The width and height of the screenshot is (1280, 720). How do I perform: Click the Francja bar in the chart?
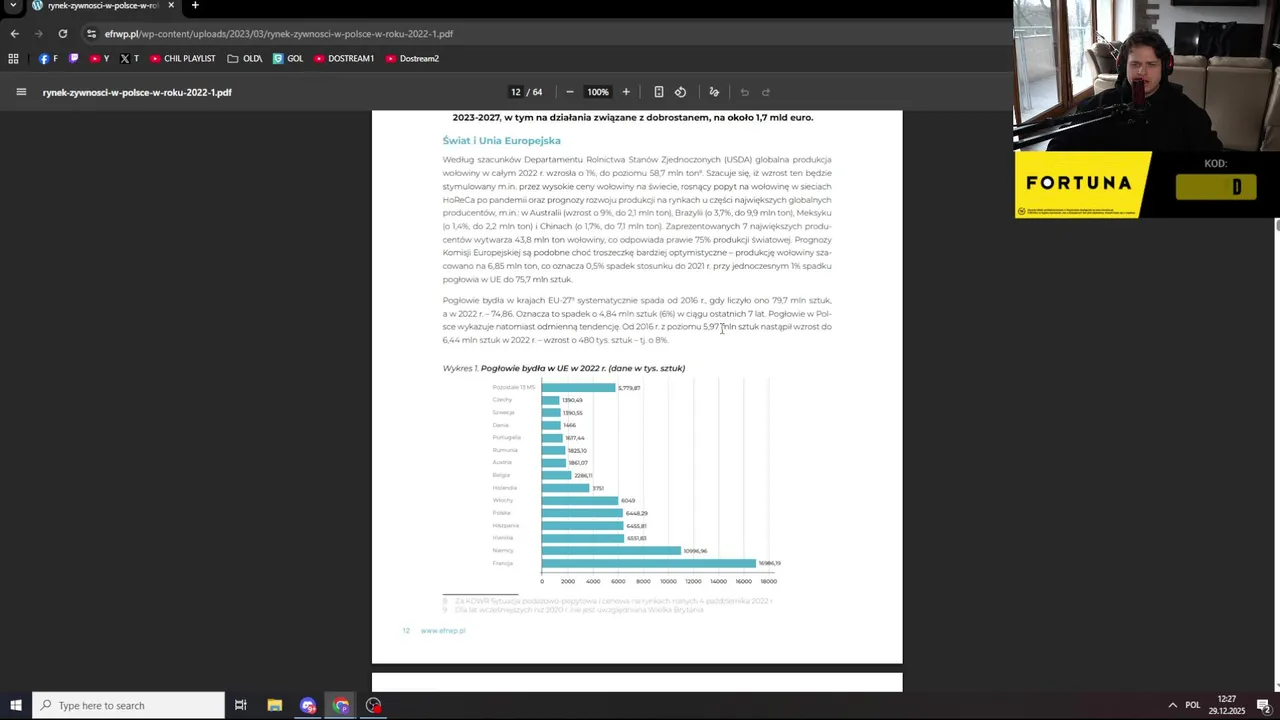(648, 563)
